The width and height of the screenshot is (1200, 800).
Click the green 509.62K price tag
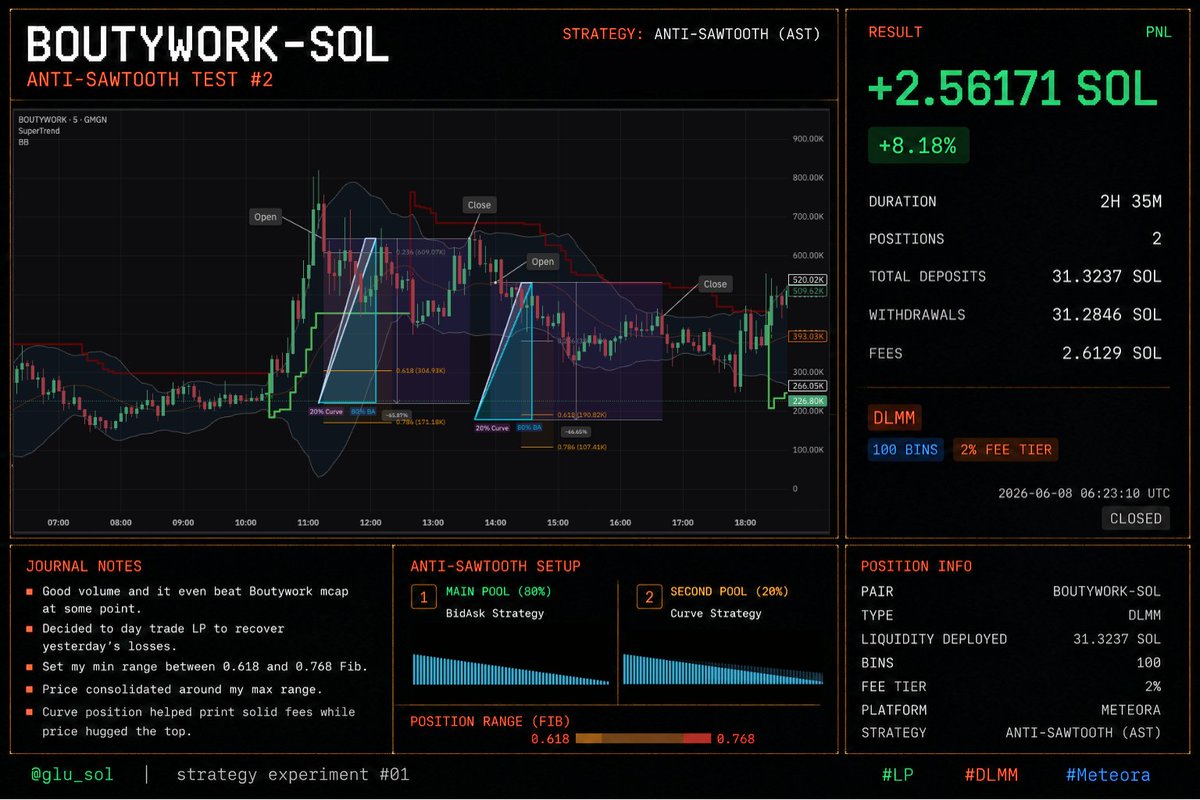(807, 292)
